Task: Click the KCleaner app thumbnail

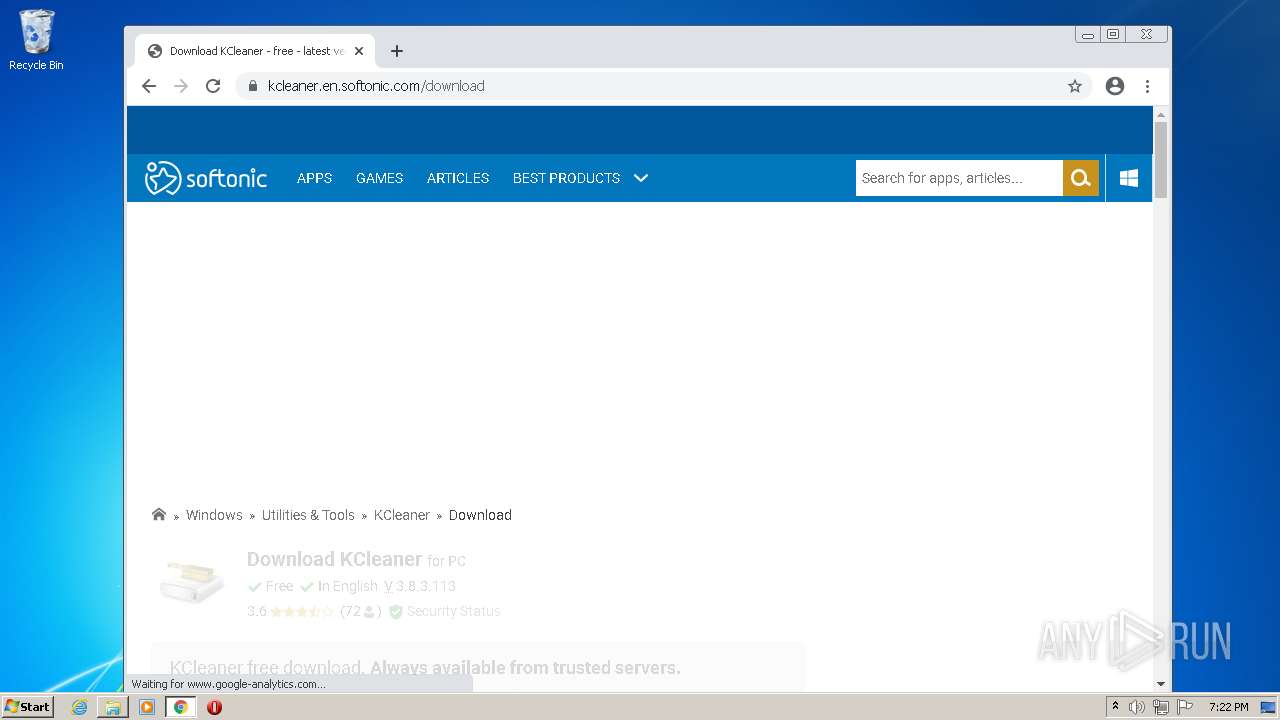Action: click(x=192, y=581)
